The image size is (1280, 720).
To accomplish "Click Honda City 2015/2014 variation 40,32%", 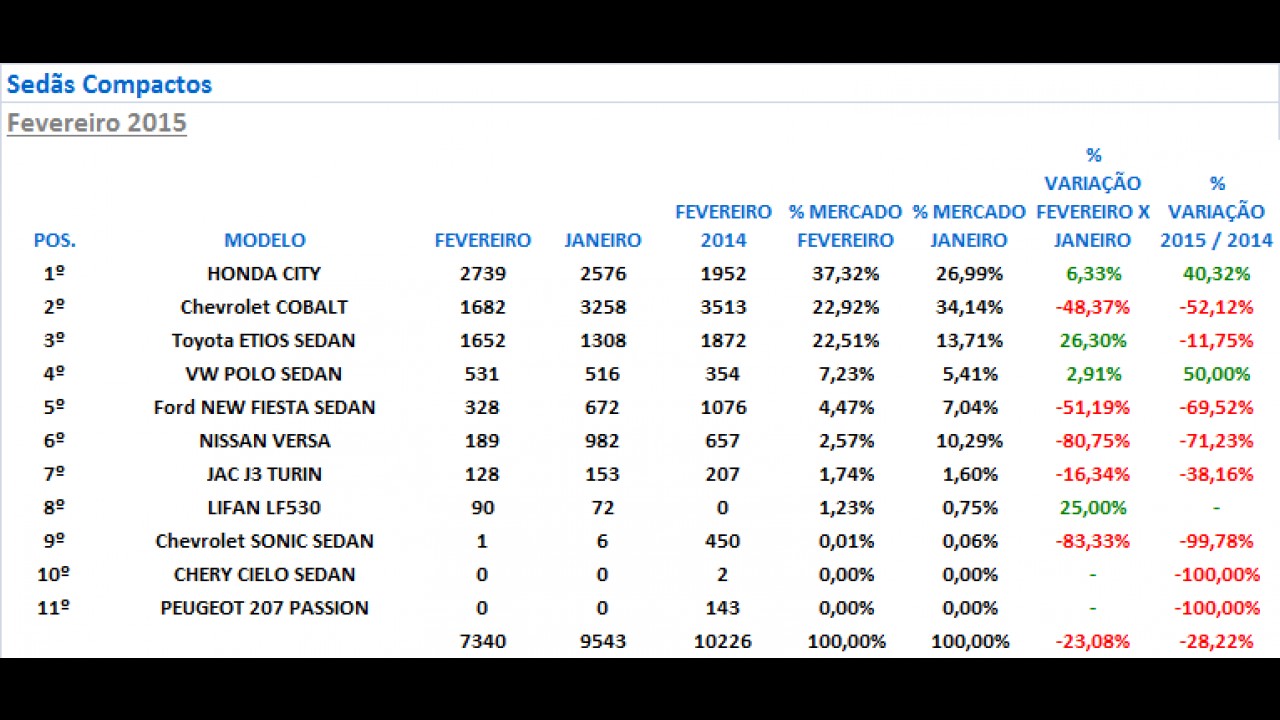I will (x=1216, y=274).
